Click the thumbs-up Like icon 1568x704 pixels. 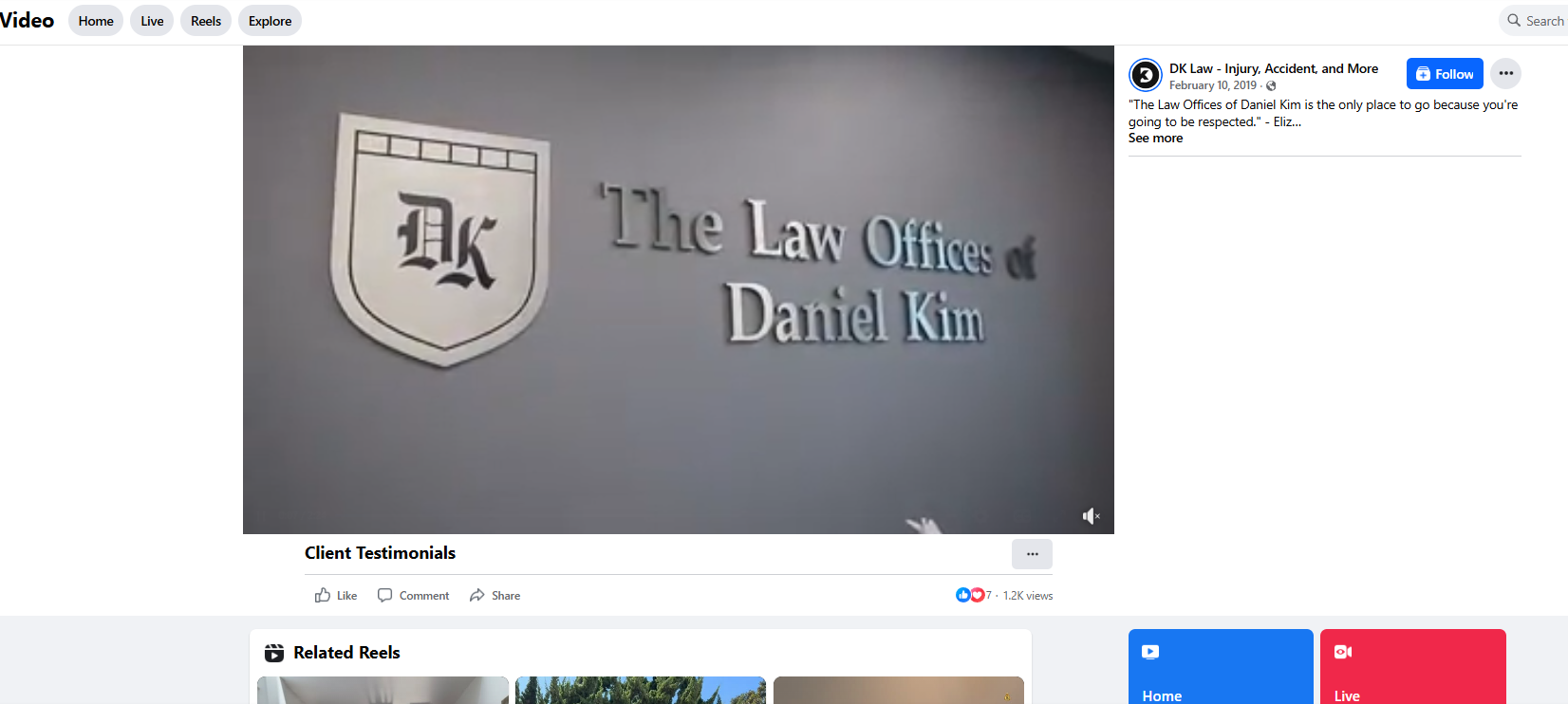[x=323, y=595]
